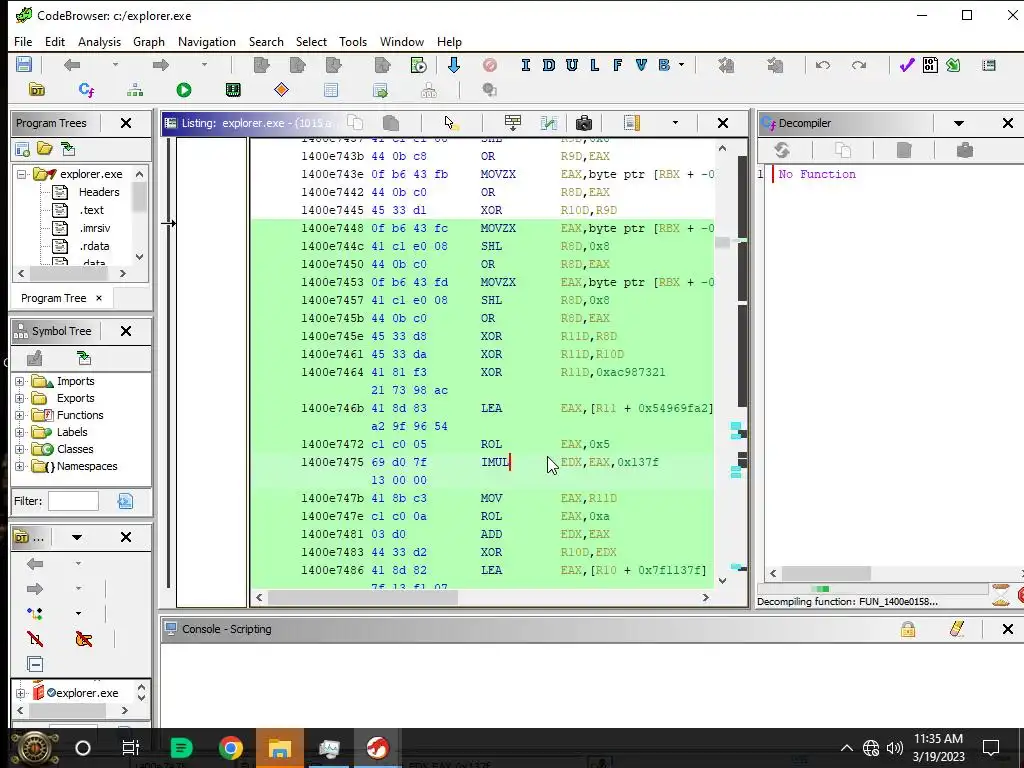Toggle navigate to next Label (L) button

pos(594,65)
